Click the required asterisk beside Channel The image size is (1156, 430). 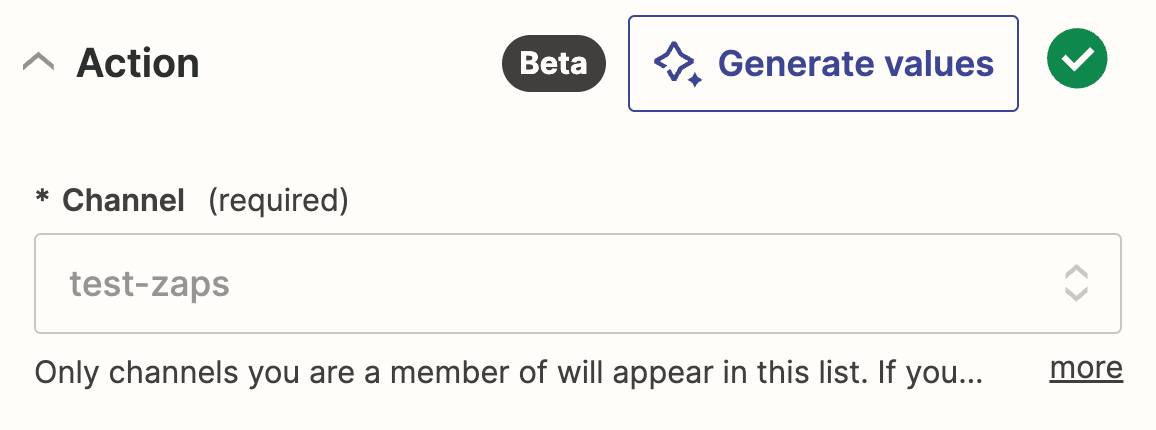click(42, 201)
